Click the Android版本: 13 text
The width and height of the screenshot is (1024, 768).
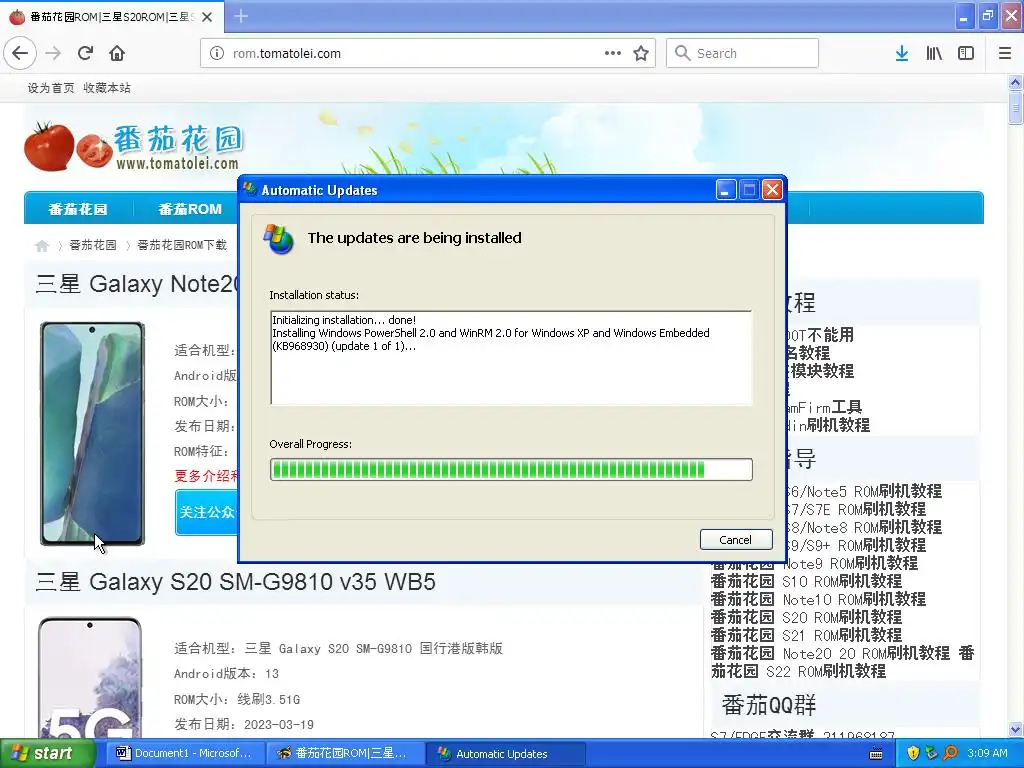(x=226, y=674)
